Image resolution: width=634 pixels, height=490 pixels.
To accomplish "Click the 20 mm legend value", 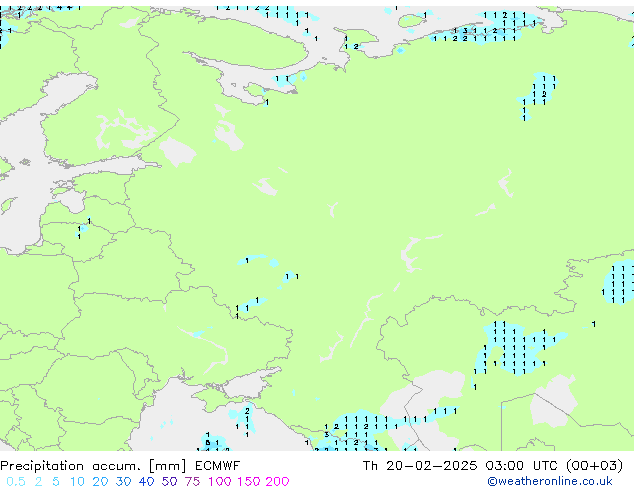I will 100,482.
